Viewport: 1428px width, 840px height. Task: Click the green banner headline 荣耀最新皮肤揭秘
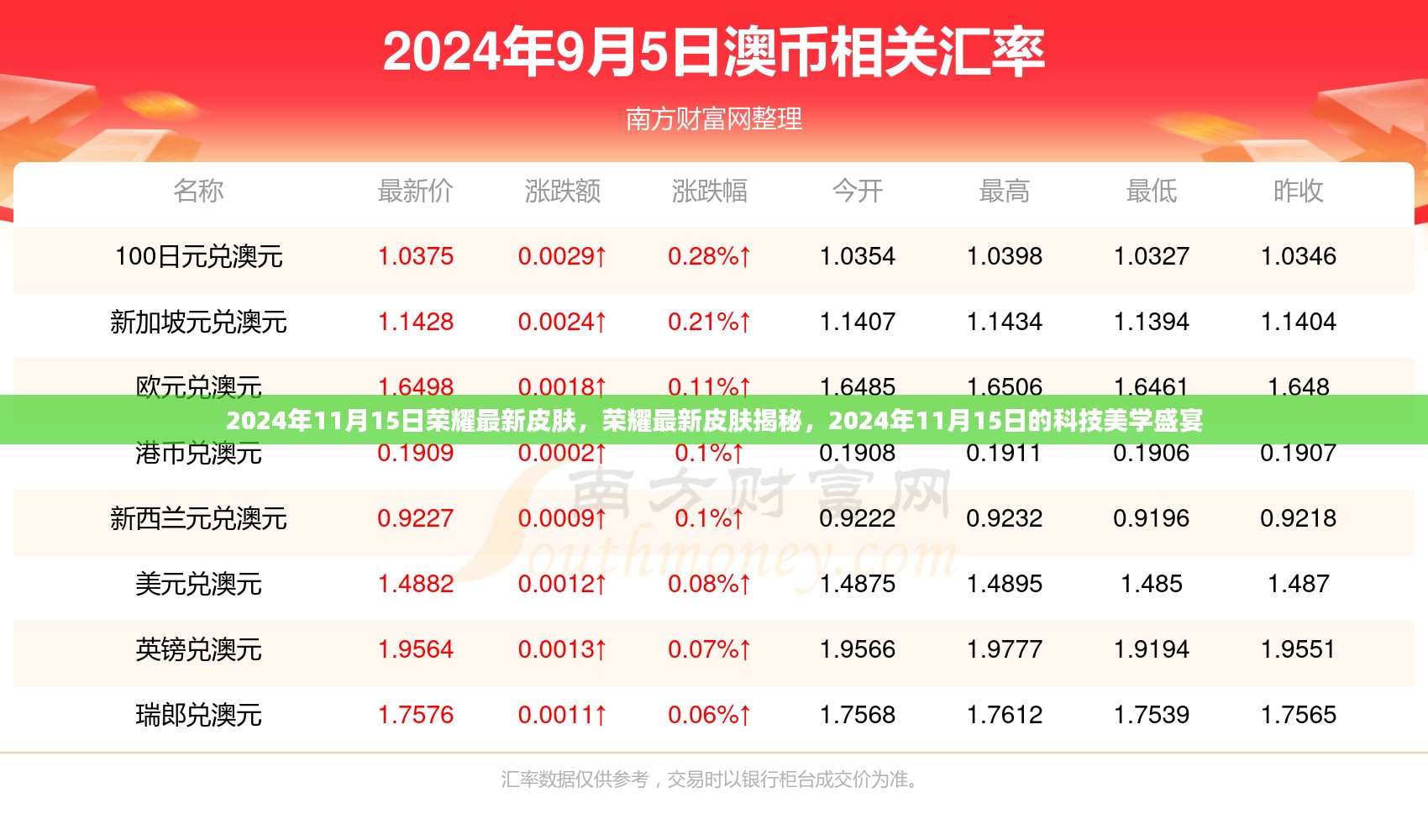[x=702, y=420]
